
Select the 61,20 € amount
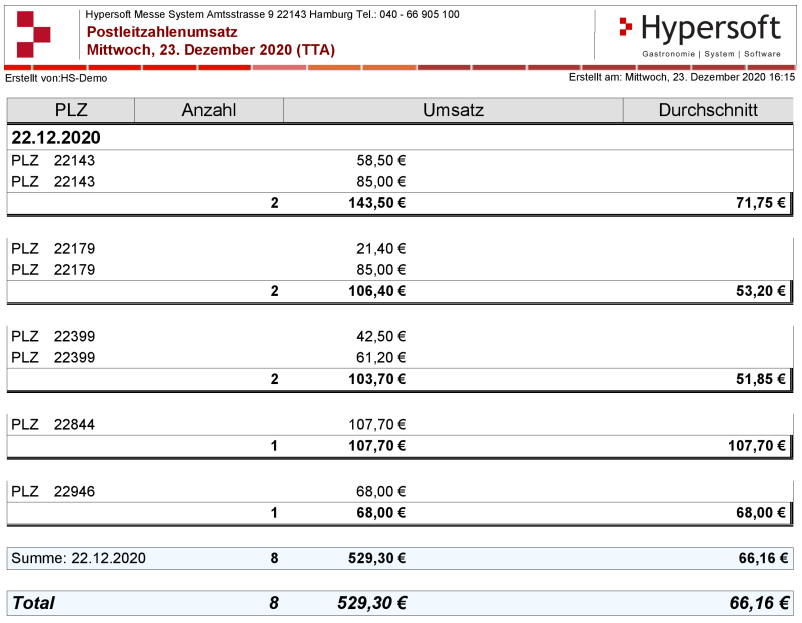point(381,358)
